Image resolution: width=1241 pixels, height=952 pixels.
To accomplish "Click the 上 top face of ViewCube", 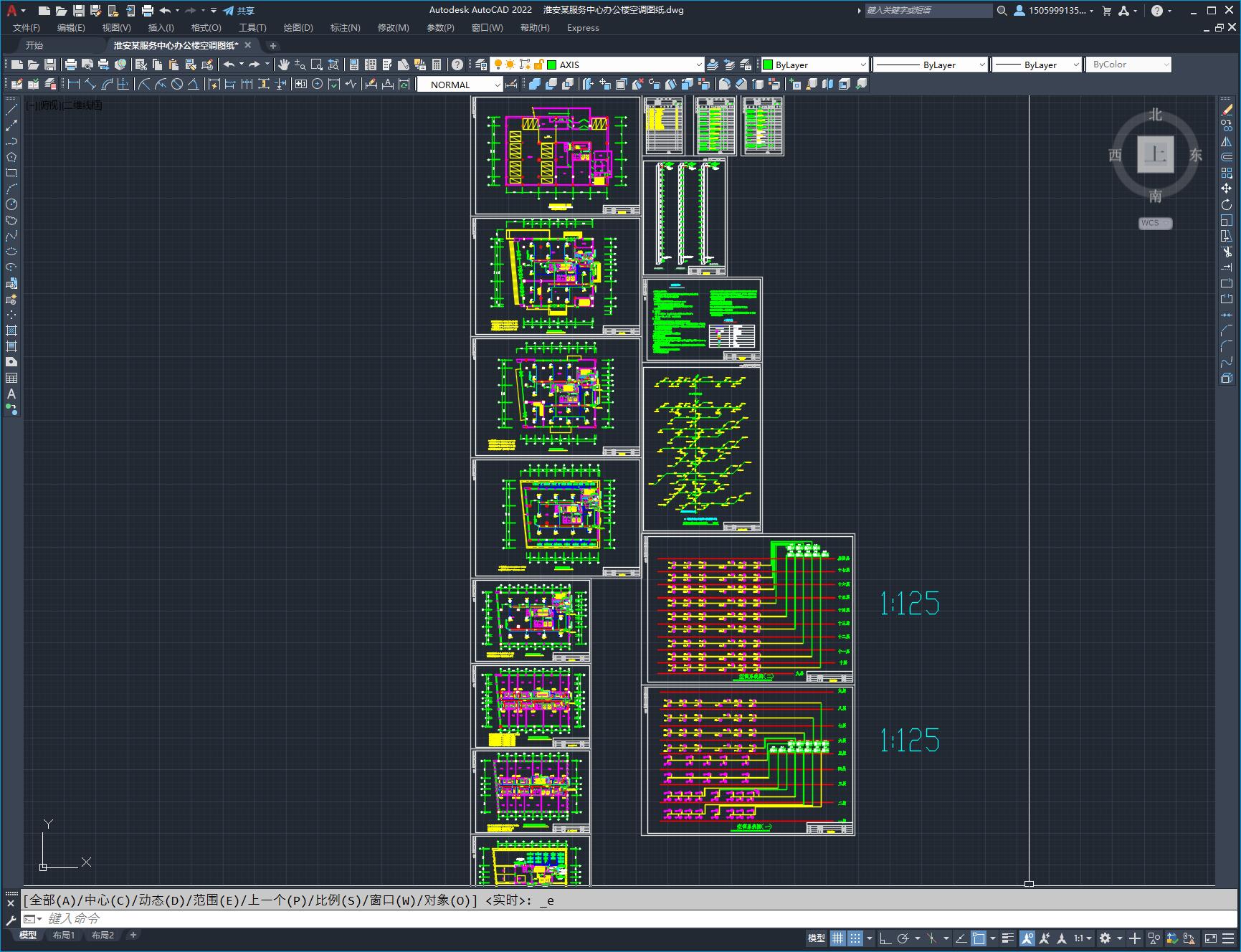I will [1155, 154].
